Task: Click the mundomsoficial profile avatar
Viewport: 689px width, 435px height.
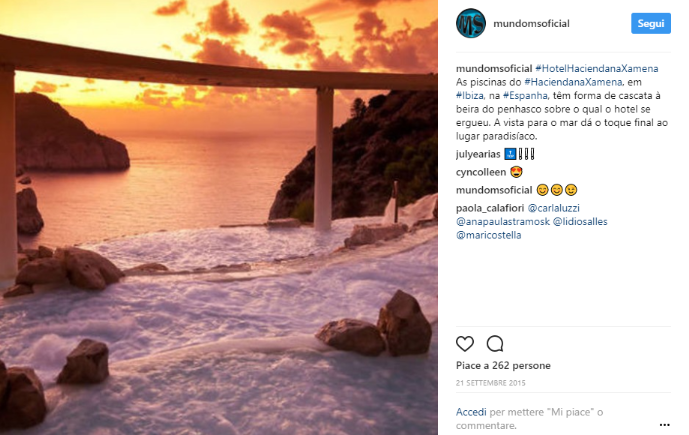Action: pos(471,23)
